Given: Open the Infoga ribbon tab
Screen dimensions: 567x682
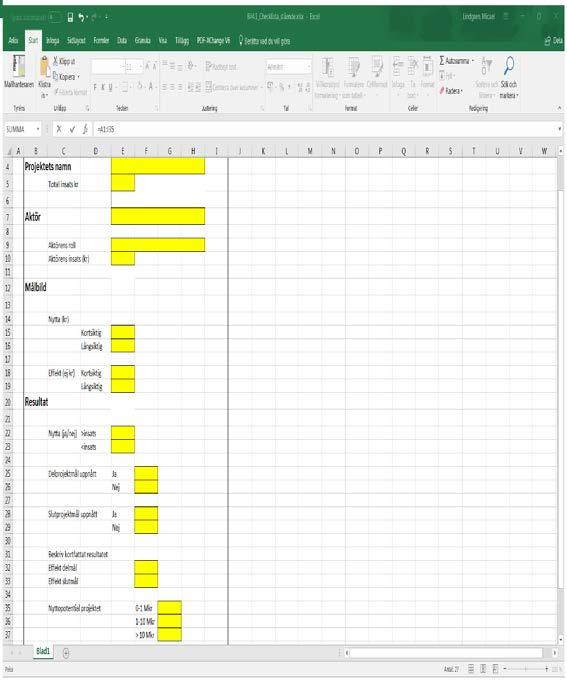Looking at the screenshot, I should pos(53,40).
